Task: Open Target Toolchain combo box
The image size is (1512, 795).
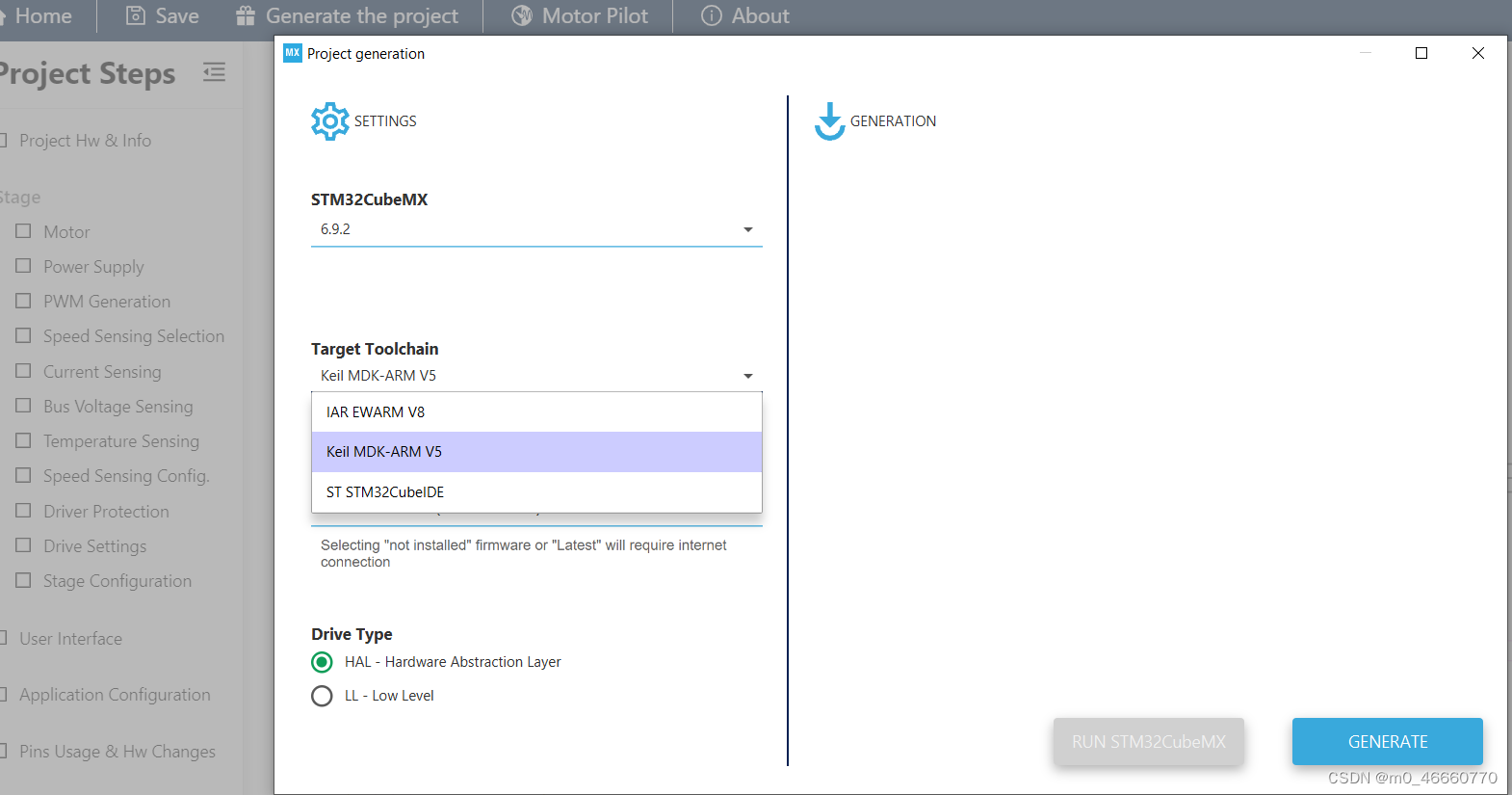Action: (x=536, y=376)
